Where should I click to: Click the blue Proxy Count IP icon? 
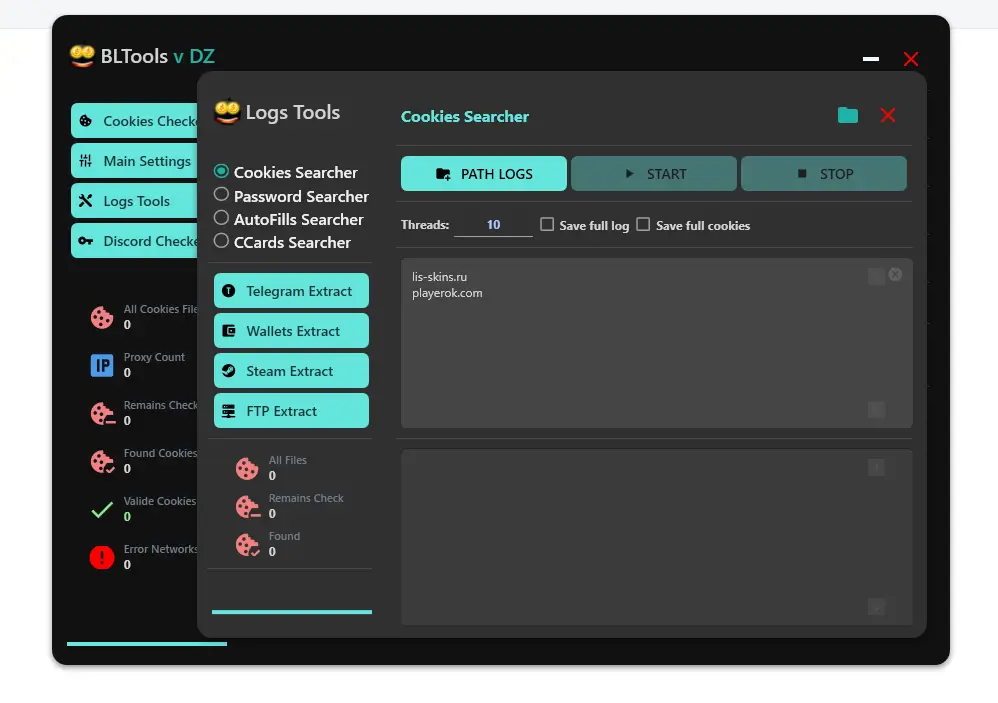101,365
